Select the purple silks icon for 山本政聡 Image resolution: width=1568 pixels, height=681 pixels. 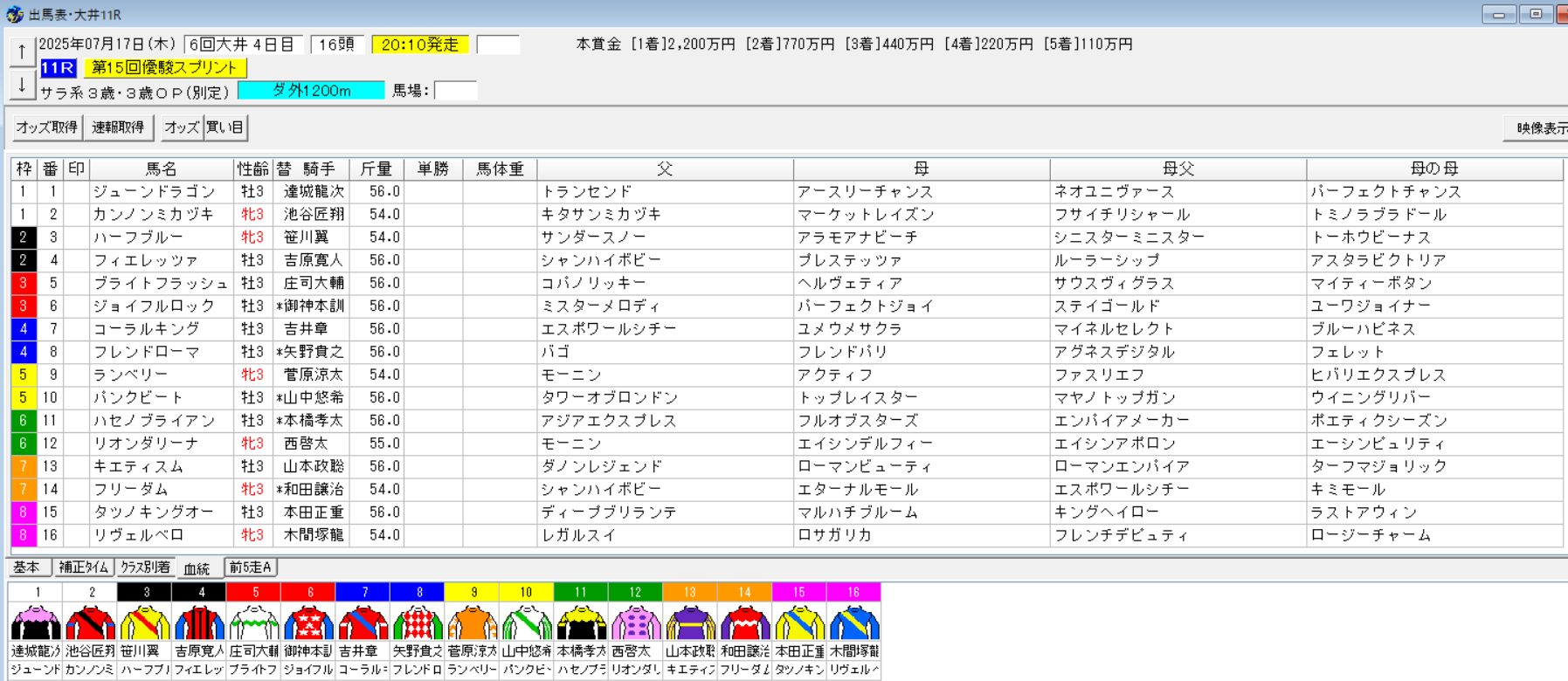[690, 622]
